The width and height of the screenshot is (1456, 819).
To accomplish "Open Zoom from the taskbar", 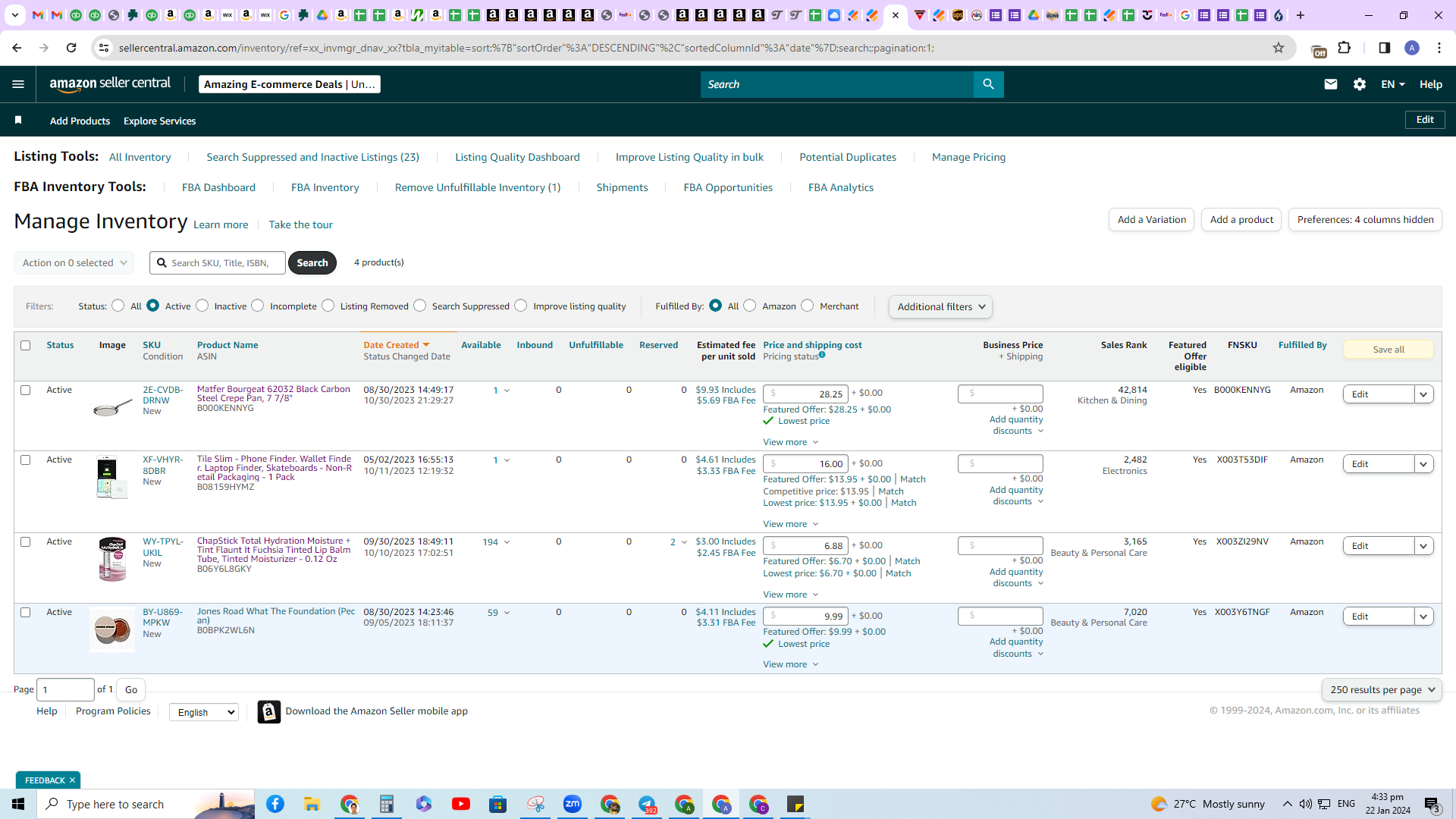I will coord(573,804).
